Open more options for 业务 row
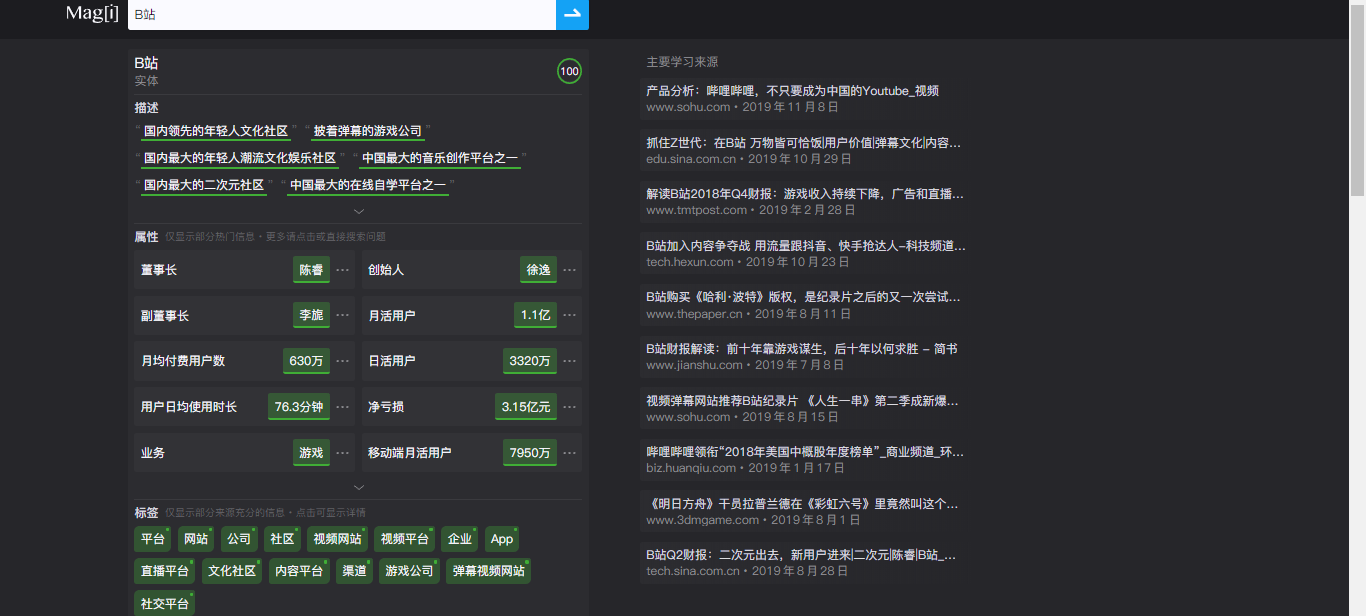The image size is (1366, 616). point(343,453)
